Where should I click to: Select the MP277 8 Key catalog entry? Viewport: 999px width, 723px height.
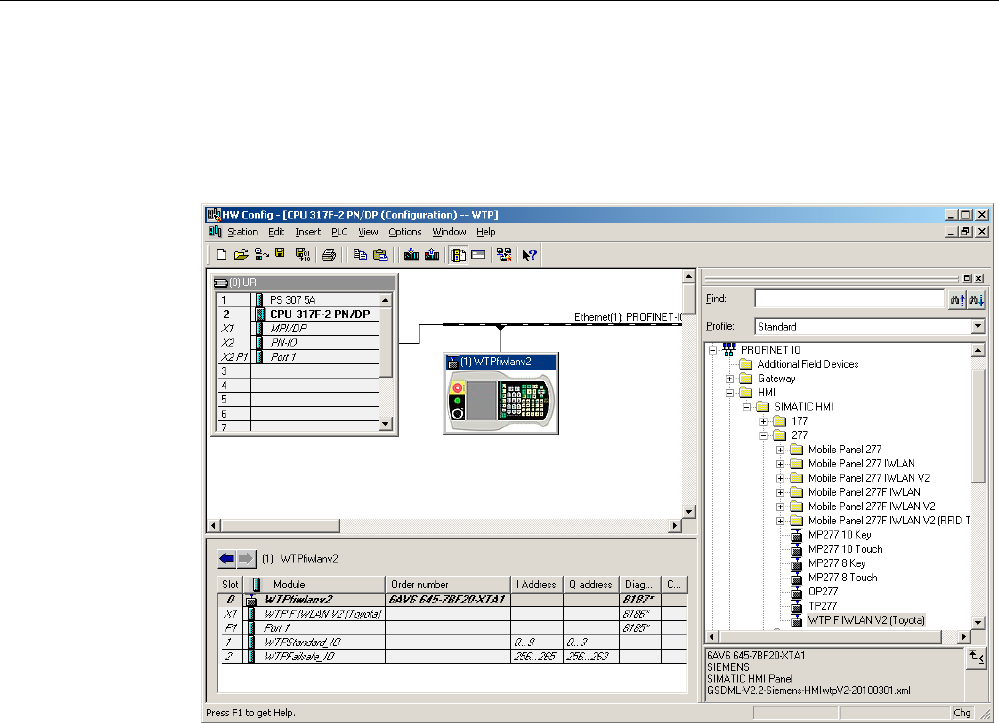[837, 563]
